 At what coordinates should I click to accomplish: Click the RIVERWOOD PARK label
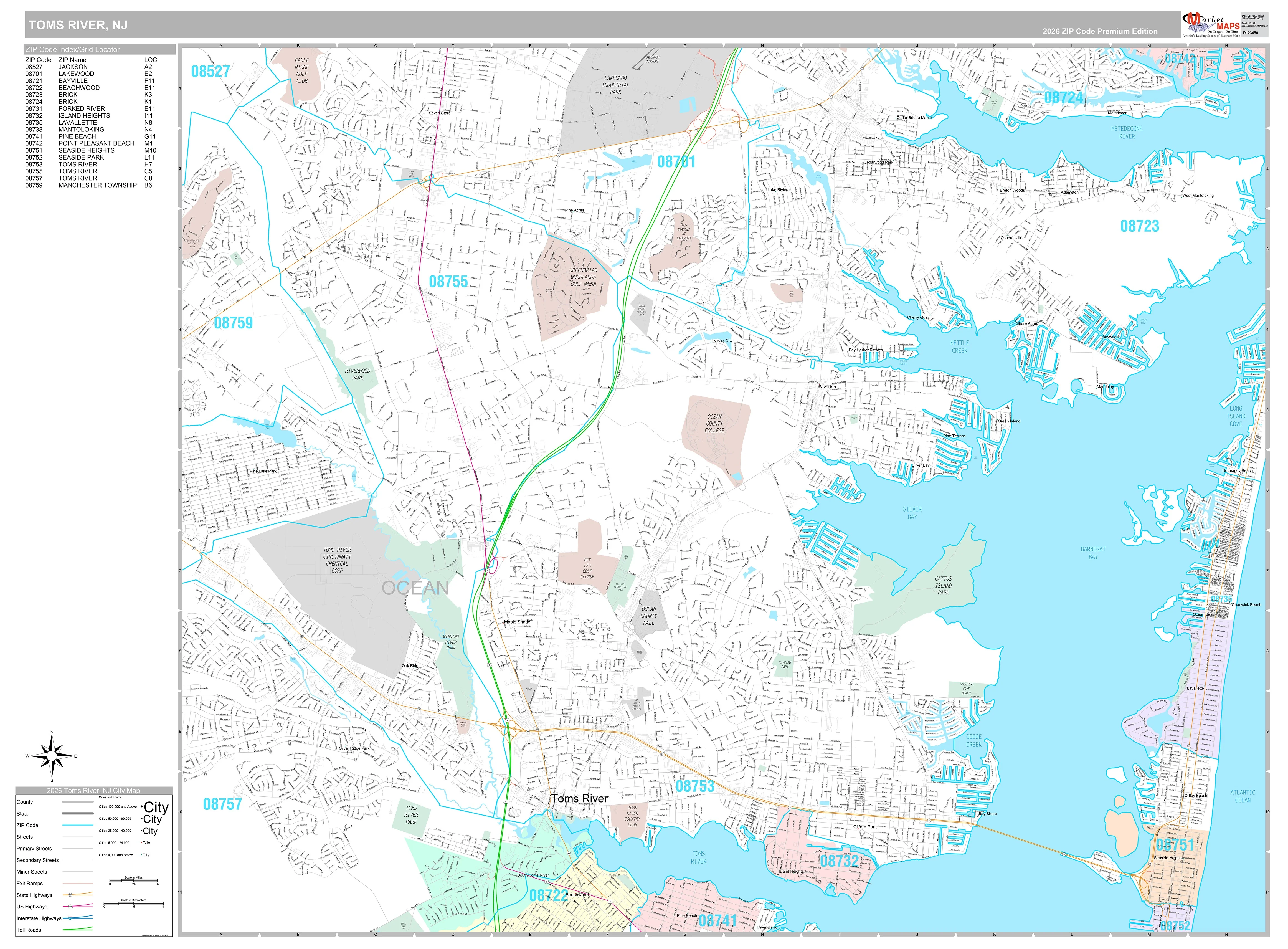click(x=357, y=374)
